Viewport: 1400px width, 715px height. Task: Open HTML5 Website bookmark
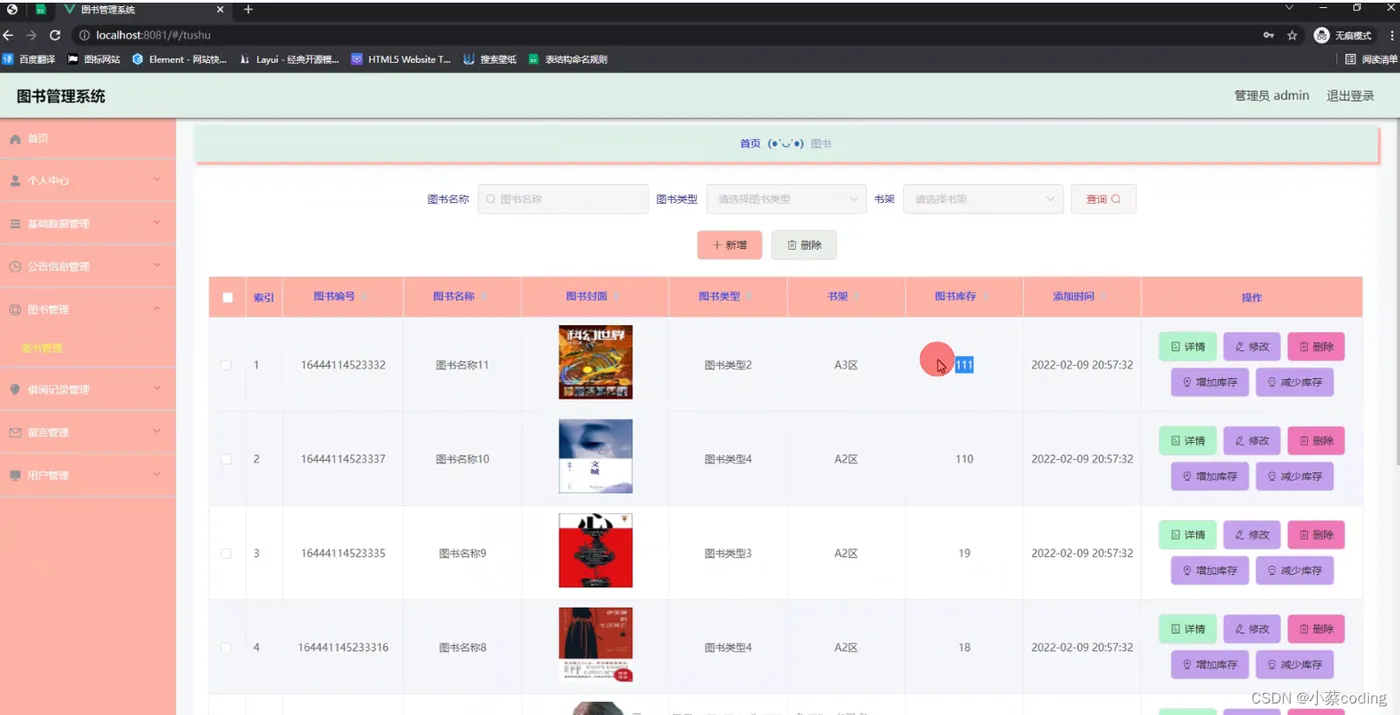[x=401, y=59]
